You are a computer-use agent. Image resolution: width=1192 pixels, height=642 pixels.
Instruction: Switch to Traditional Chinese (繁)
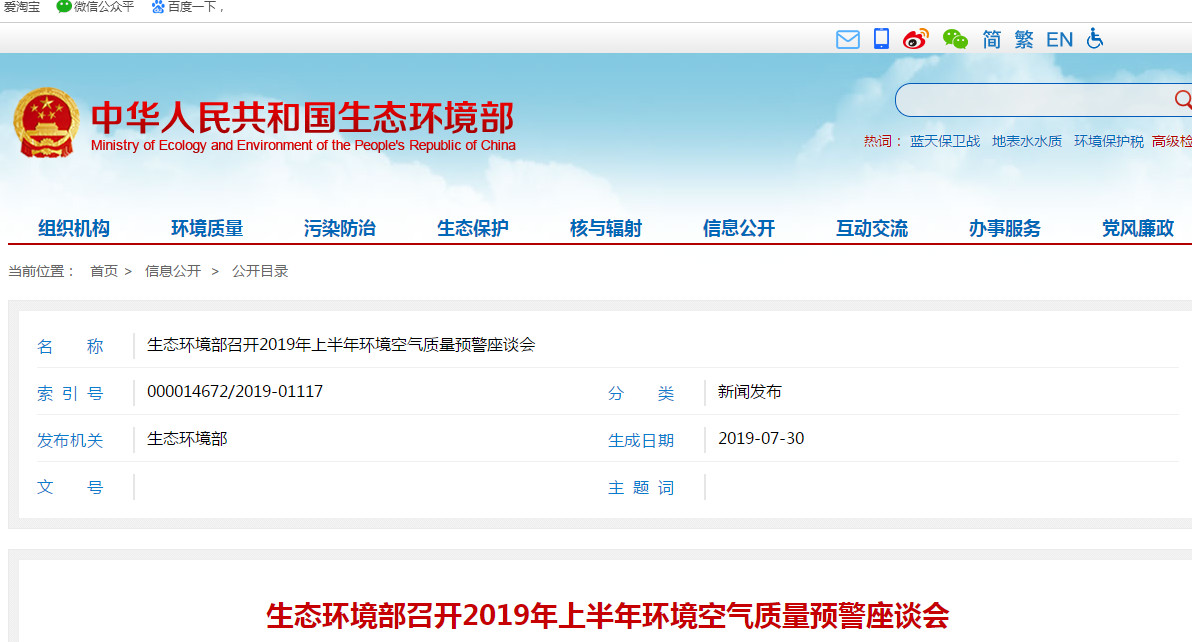(1024, 39)
